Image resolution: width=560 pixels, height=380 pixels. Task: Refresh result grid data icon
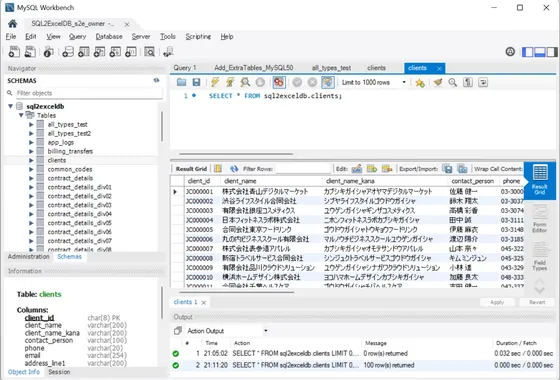[x=234, y=169]
